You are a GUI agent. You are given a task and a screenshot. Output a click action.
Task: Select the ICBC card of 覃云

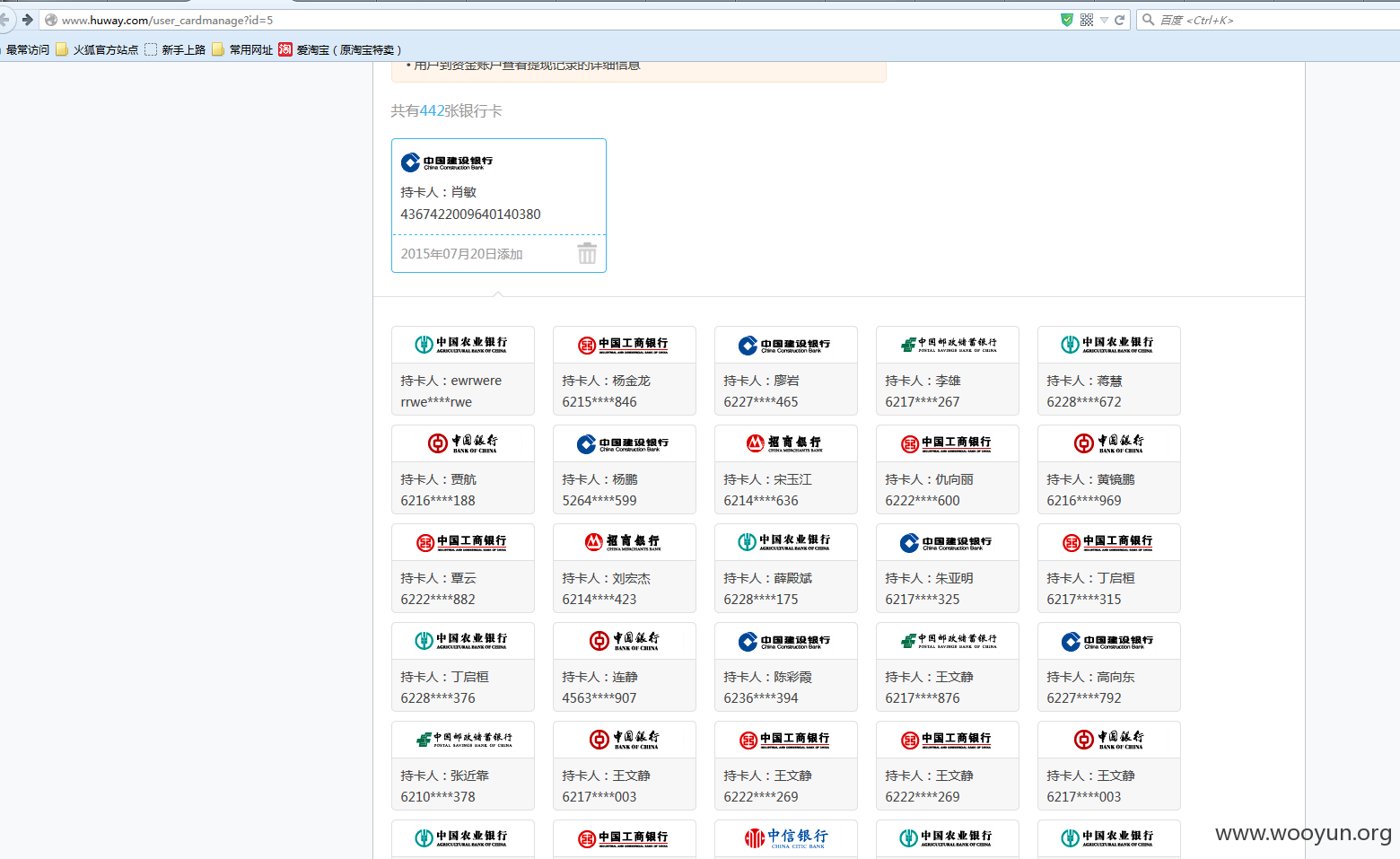(463, 568)
